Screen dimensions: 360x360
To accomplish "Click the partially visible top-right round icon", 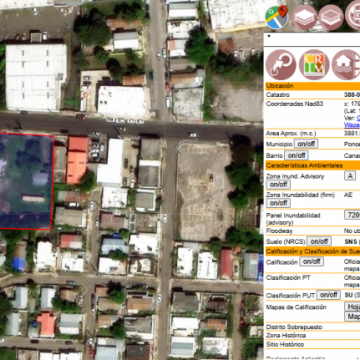I will 353,16.
